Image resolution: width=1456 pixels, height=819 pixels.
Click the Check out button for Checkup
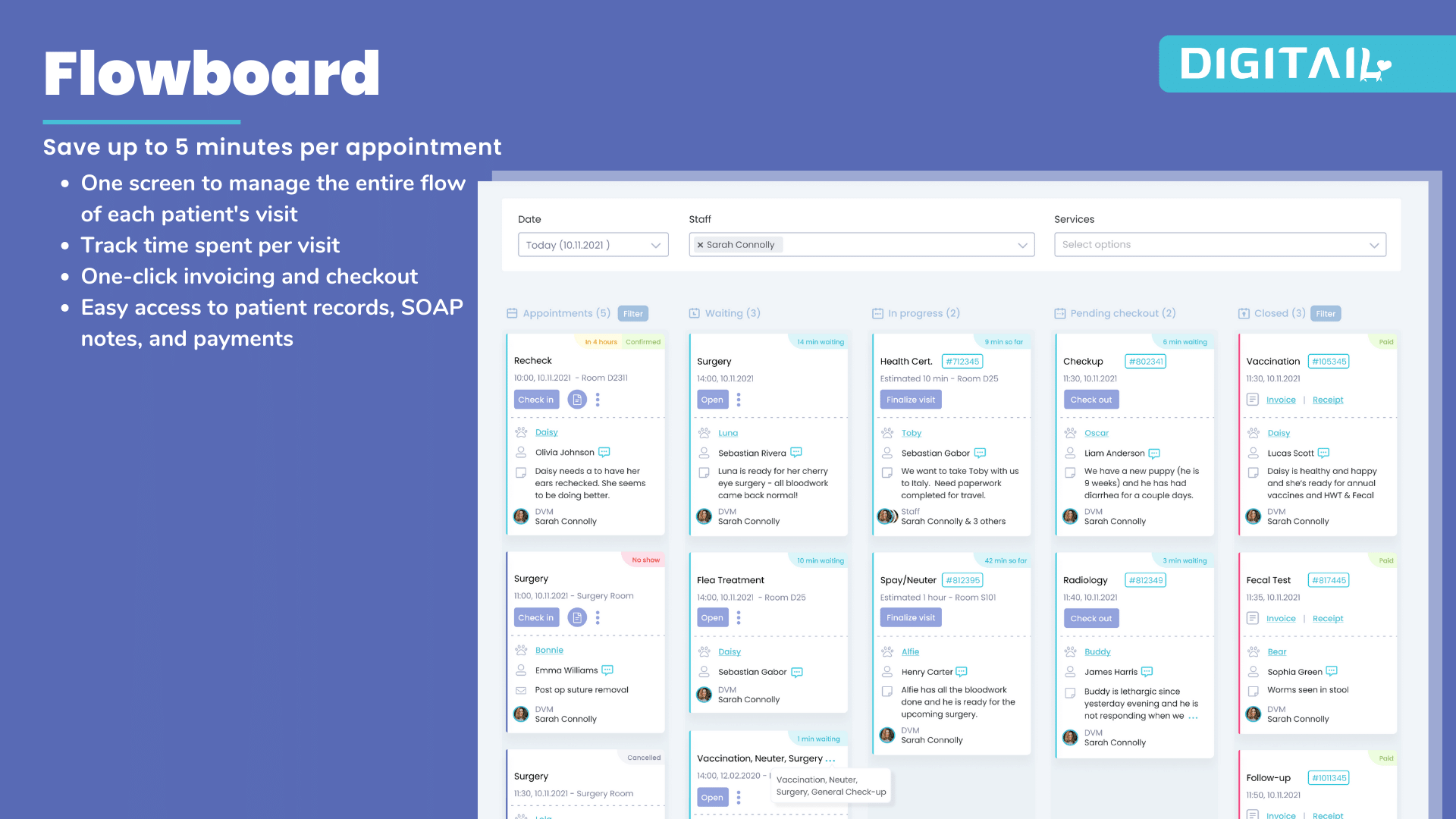coord(1091,399)
